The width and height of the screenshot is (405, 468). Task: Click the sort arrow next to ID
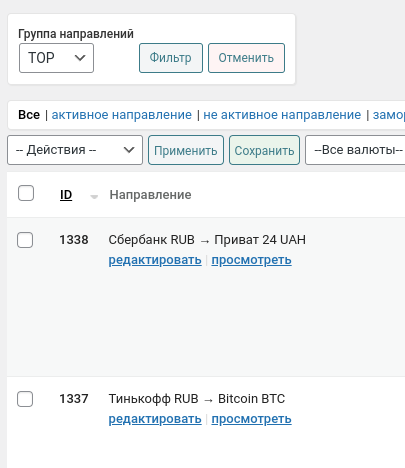pos(94,197)
